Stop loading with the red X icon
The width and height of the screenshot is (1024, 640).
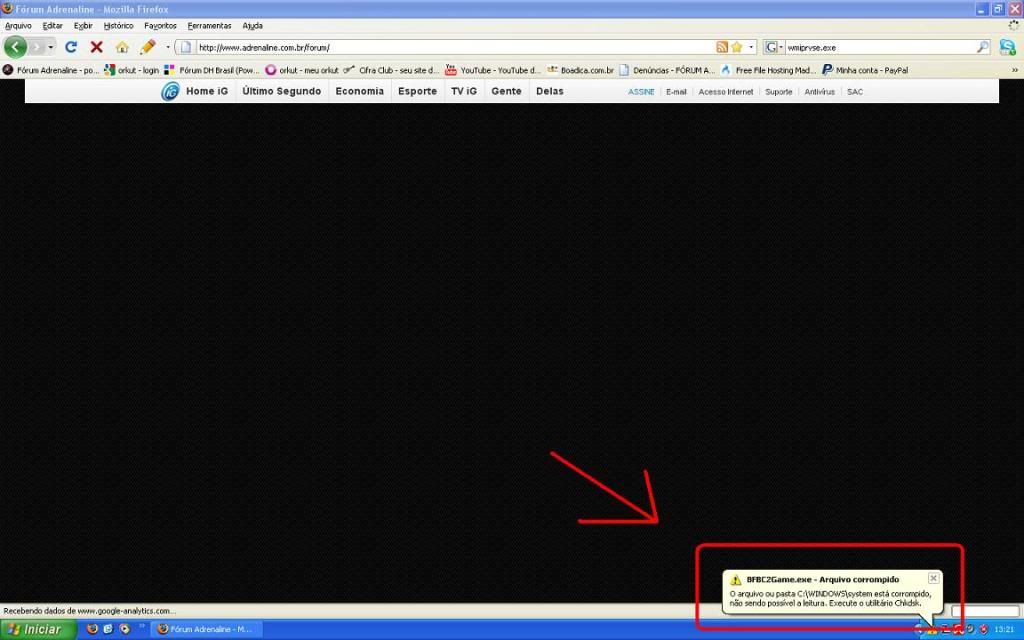pos(96,47)
